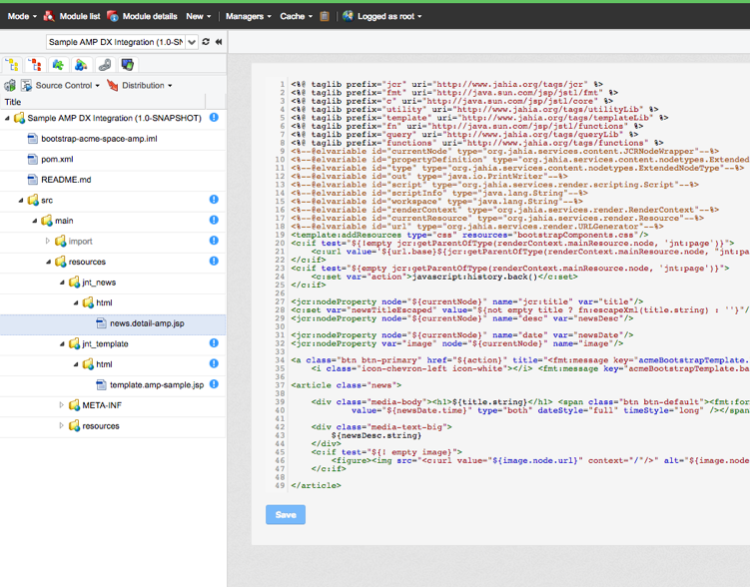The image size is (750, 587).
Task: Select the fourth users tab icon
Action: [81, 65]
